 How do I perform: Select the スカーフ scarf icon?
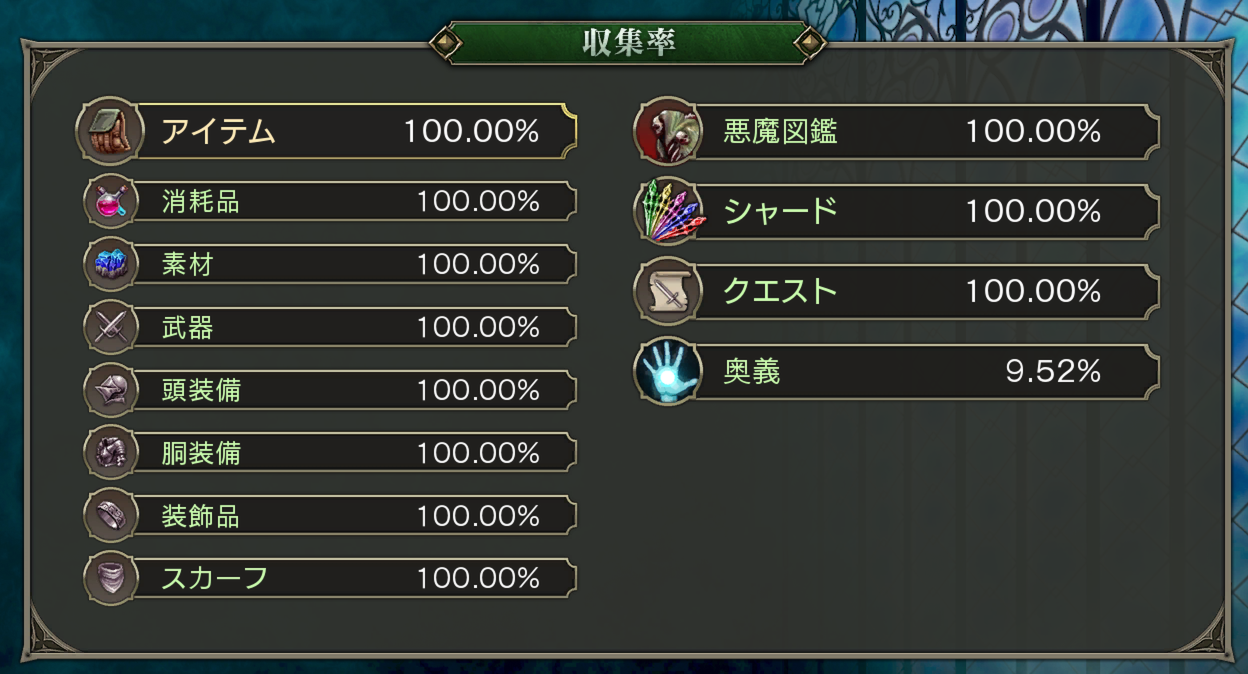click(x=110, y=578)
